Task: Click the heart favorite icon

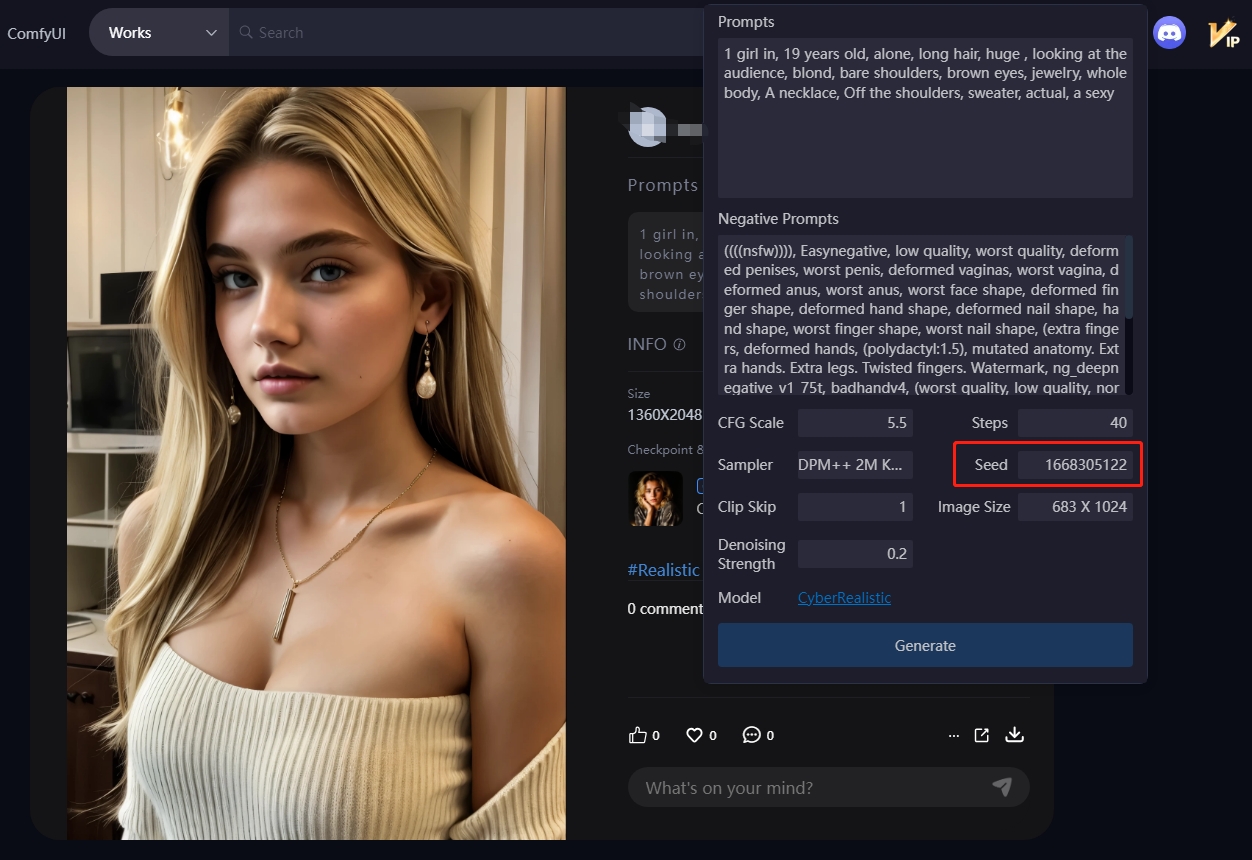Action: [694, 735]
